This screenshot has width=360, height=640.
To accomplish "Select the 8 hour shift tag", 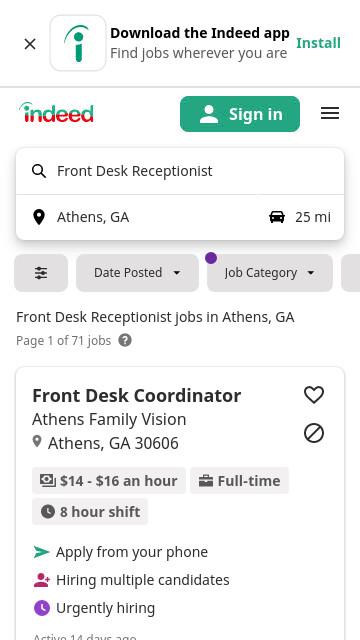I will [x=90, y=511].
